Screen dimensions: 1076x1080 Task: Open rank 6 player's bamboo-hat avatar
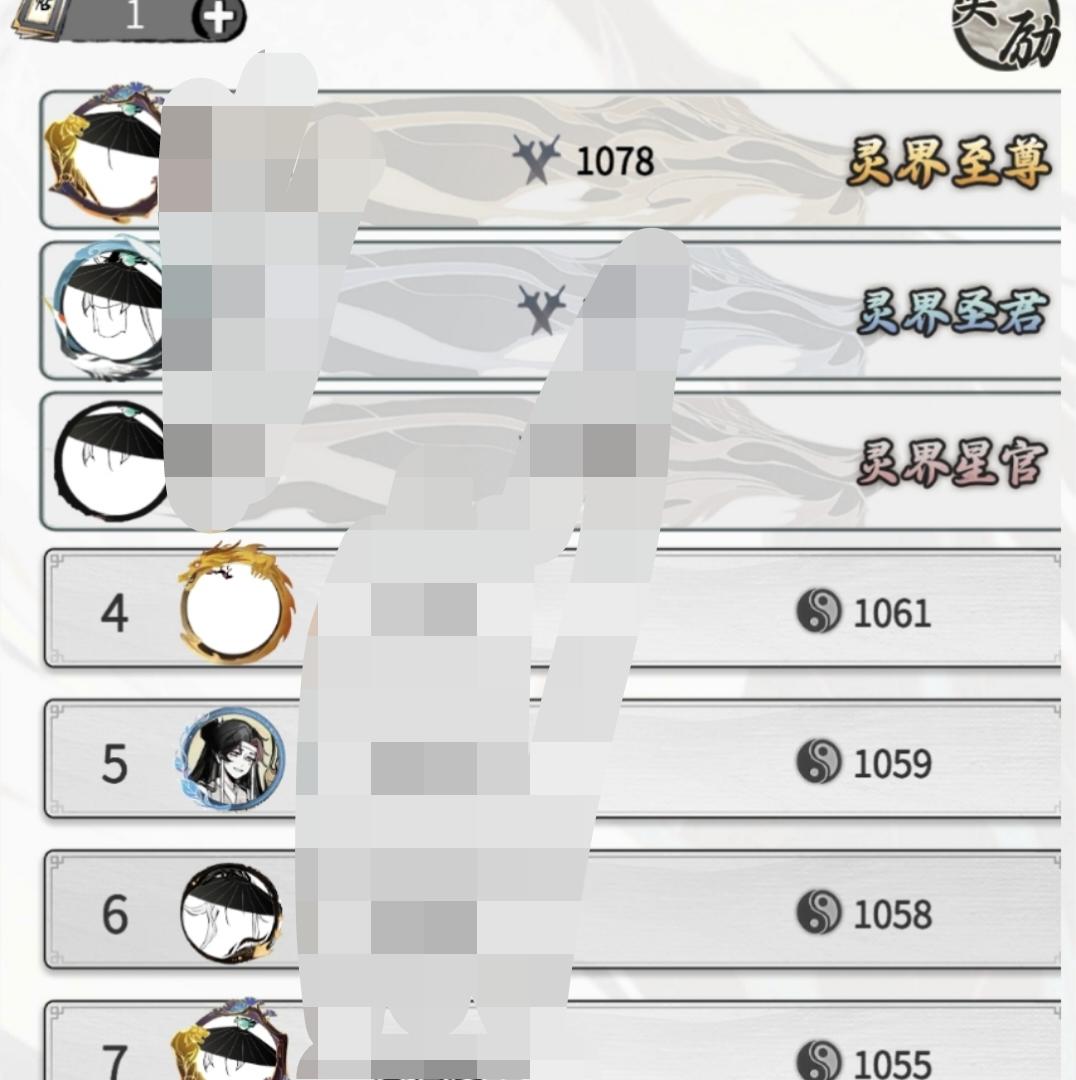[231, 913]
